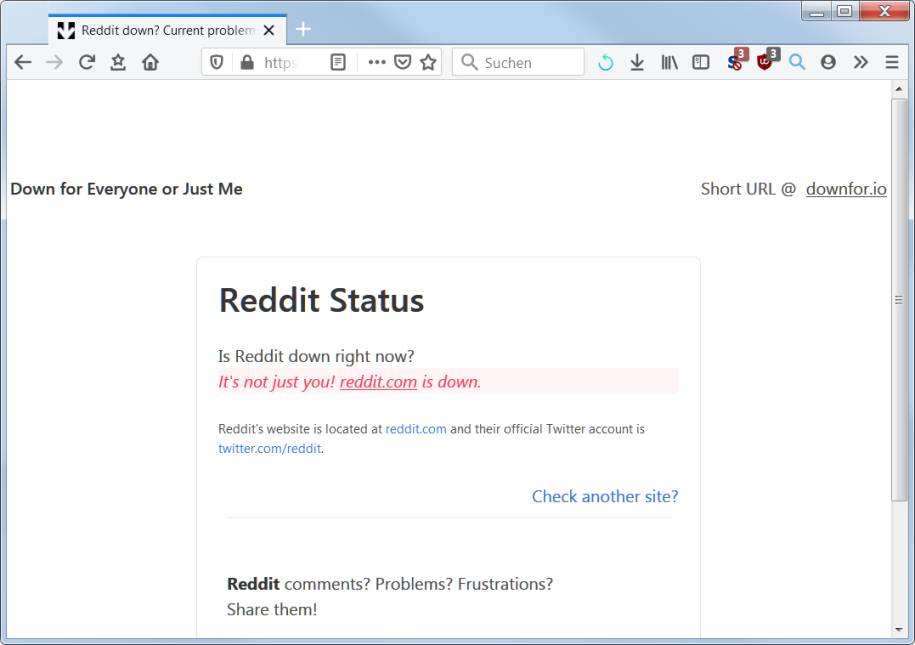The width and height of the screenshot is (915, 645).
Task: Close the Reddit down? tab
Action: [x=269, y=30]
